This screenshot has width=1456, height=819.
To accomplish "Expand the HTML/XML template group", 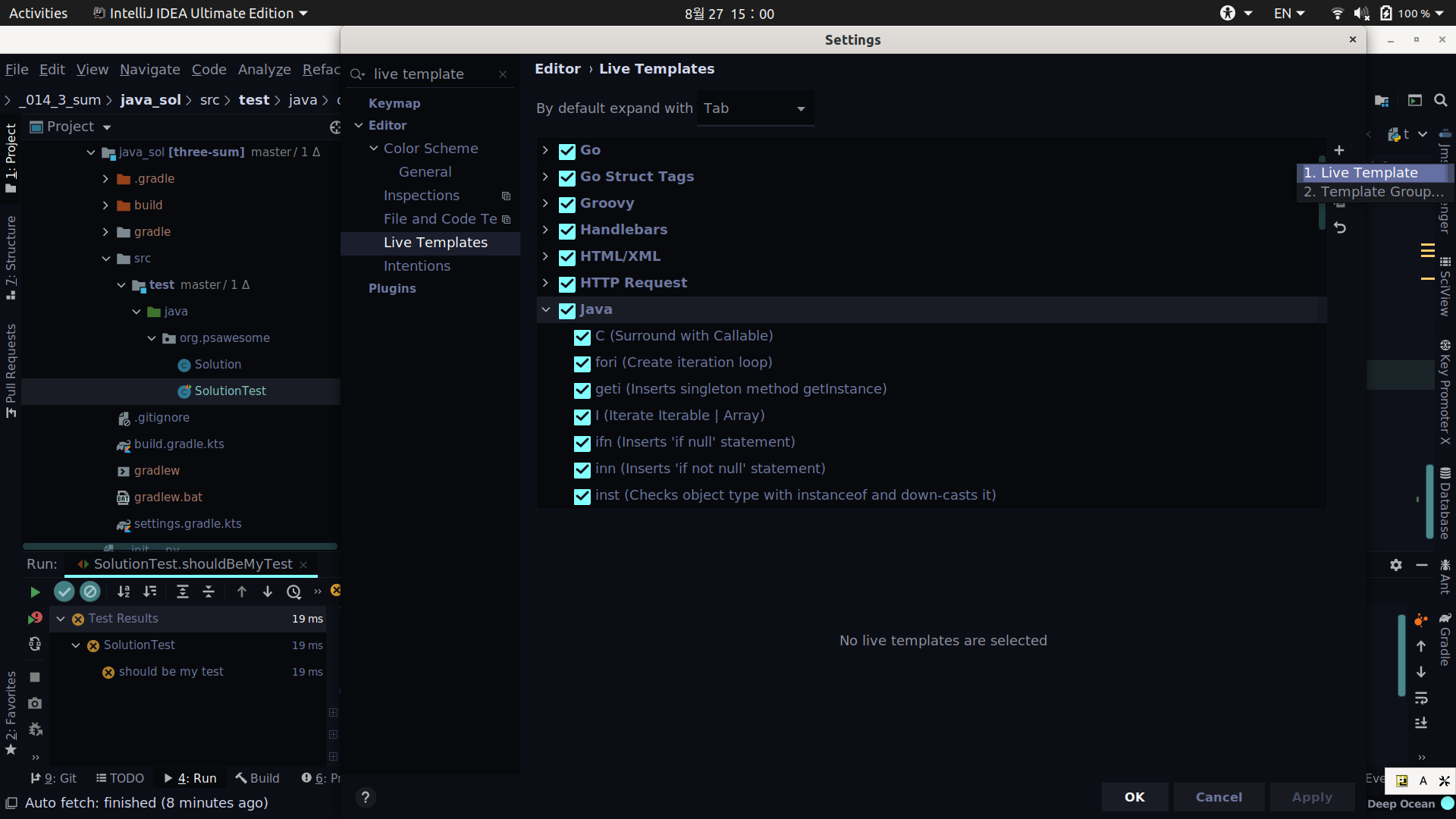I will pyautogui.click(x=545, y=256).
